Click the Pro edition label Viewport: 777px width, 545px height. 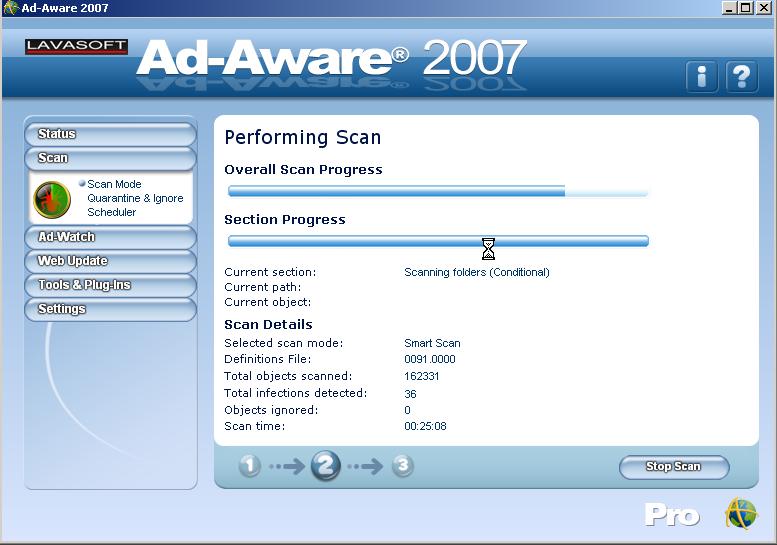coord(671,515)
